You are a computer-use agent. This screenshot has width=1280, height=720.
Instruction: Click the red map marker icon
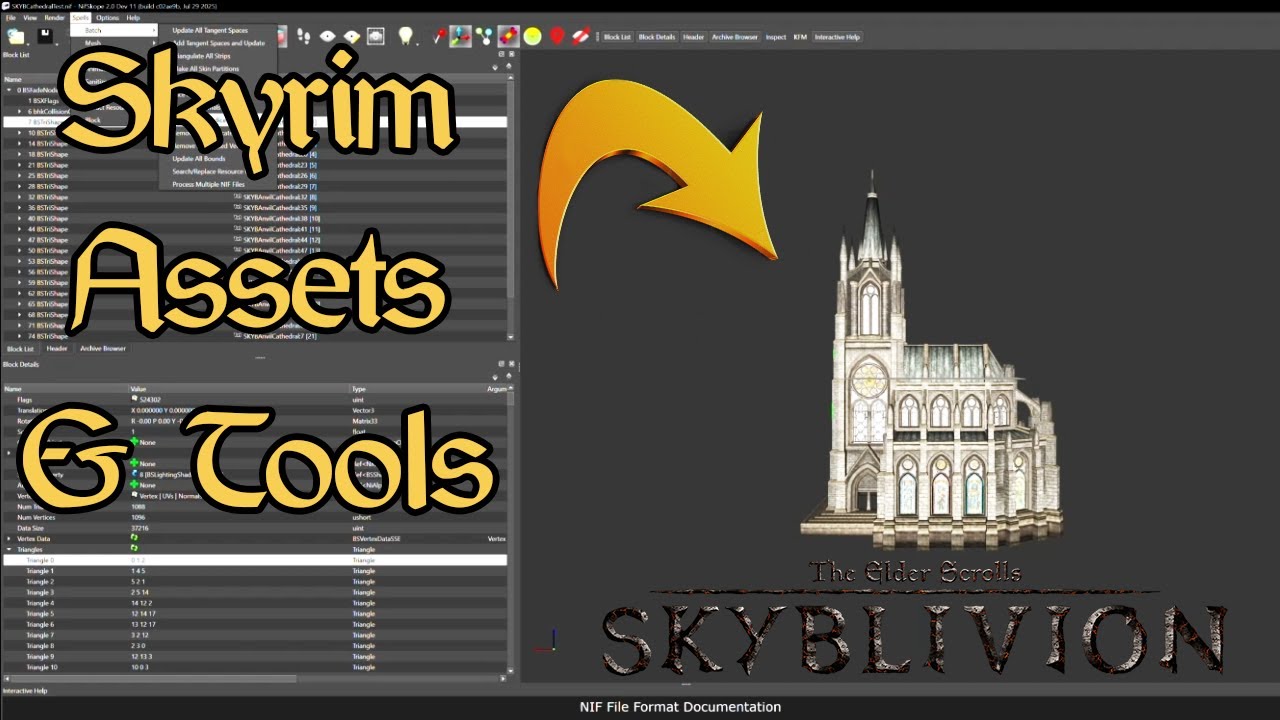[x=557, y=36]
